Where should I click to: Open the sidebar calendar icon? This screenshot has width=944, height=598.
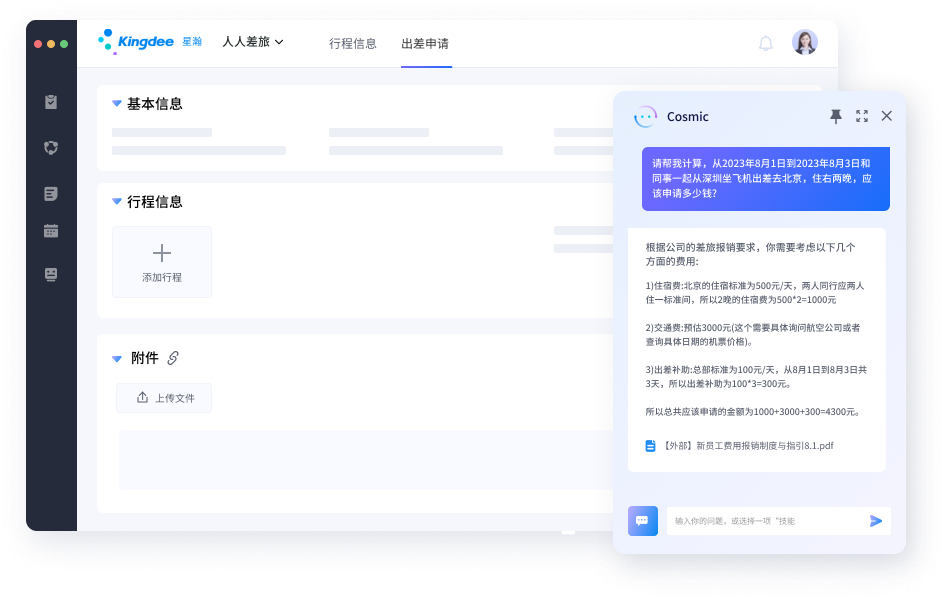coord(51,231)
